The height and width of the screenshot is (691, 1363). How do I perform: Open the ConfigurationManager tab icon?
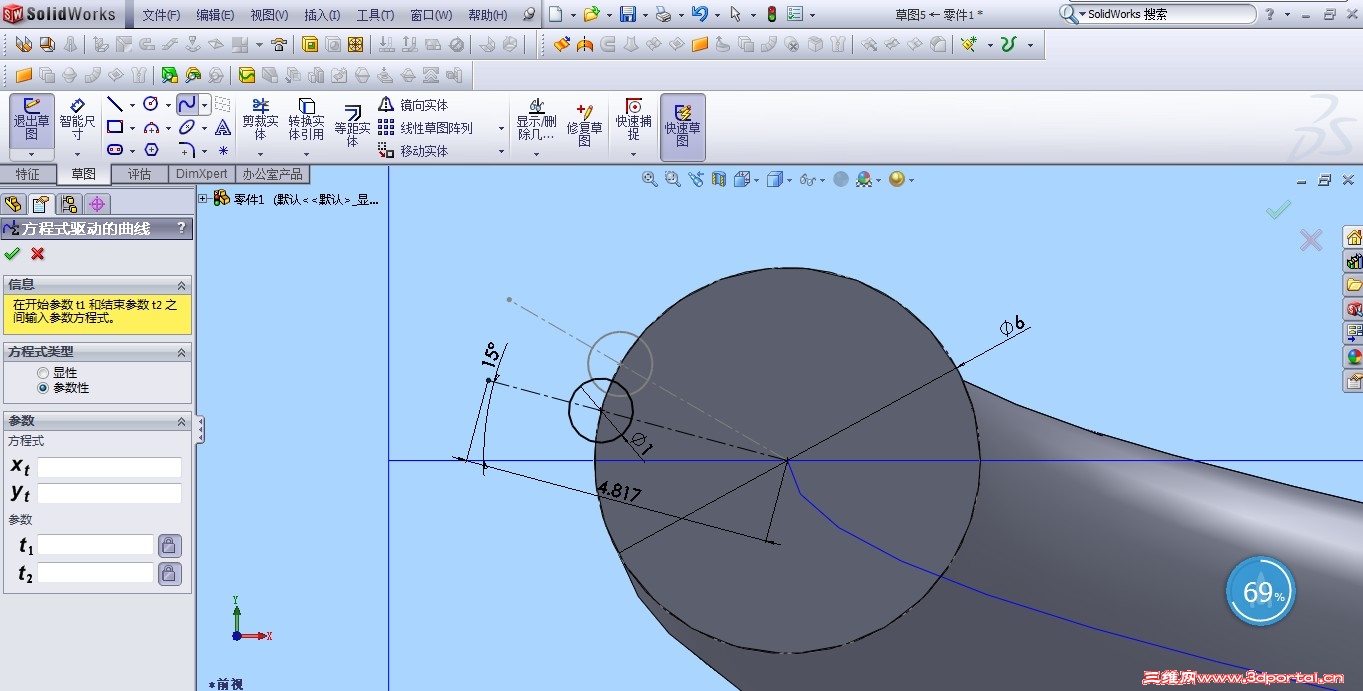click(69, 204)
